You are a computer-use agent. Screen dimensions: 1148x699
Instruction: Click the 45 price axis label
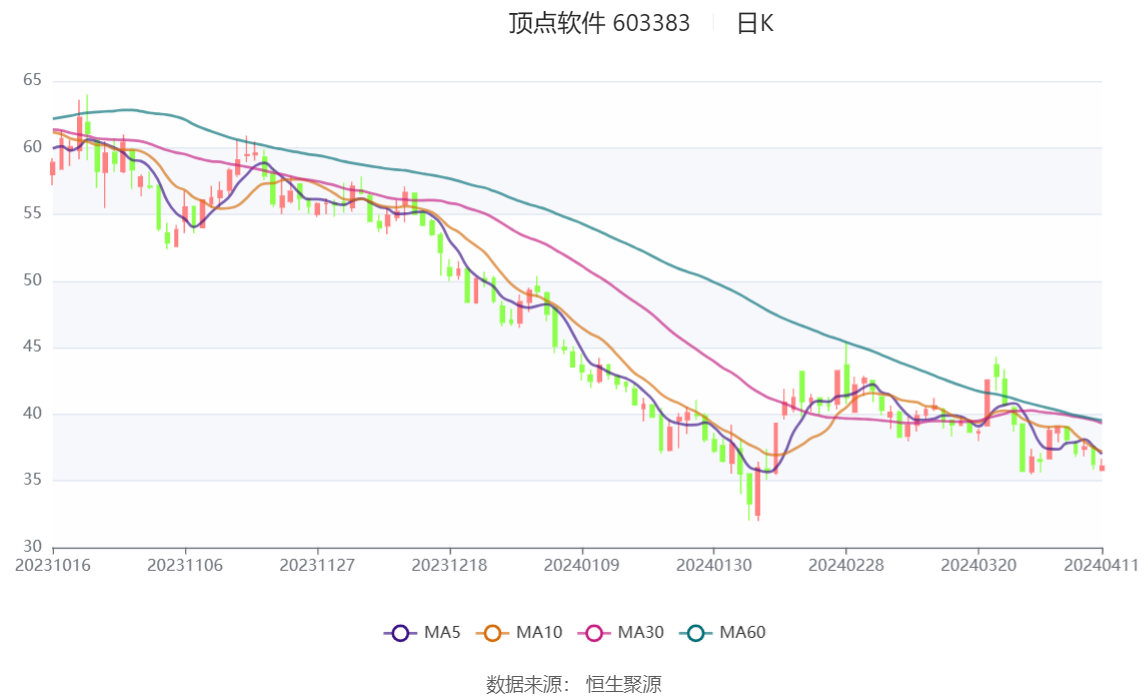(32, 347)
